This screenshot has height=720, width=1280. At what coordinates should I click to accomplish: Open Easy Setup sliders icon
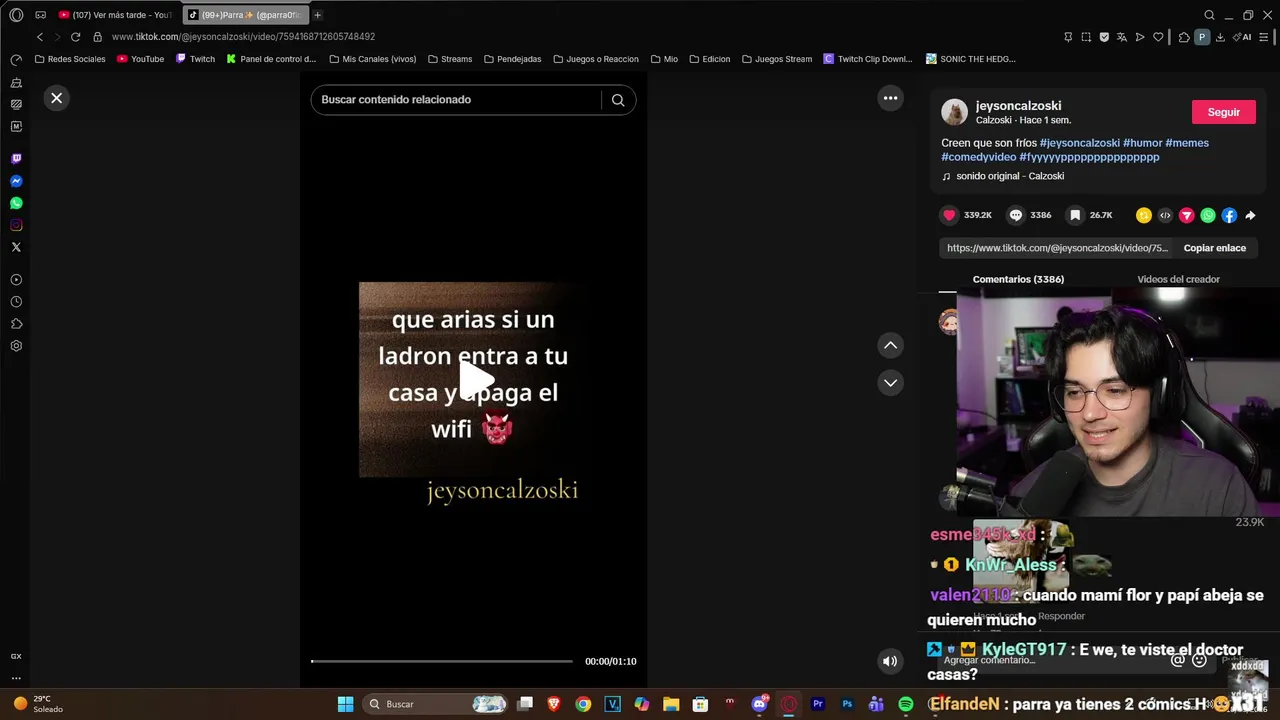coord(1264,37)
